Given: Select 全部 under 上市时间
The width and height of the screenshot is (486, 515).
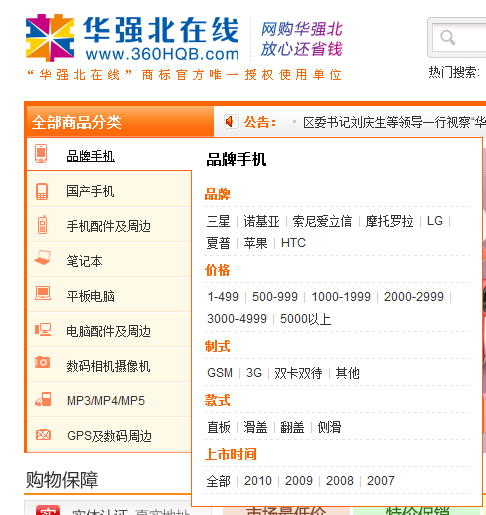Looking at the screenshot, I should [x=219, y=481].
